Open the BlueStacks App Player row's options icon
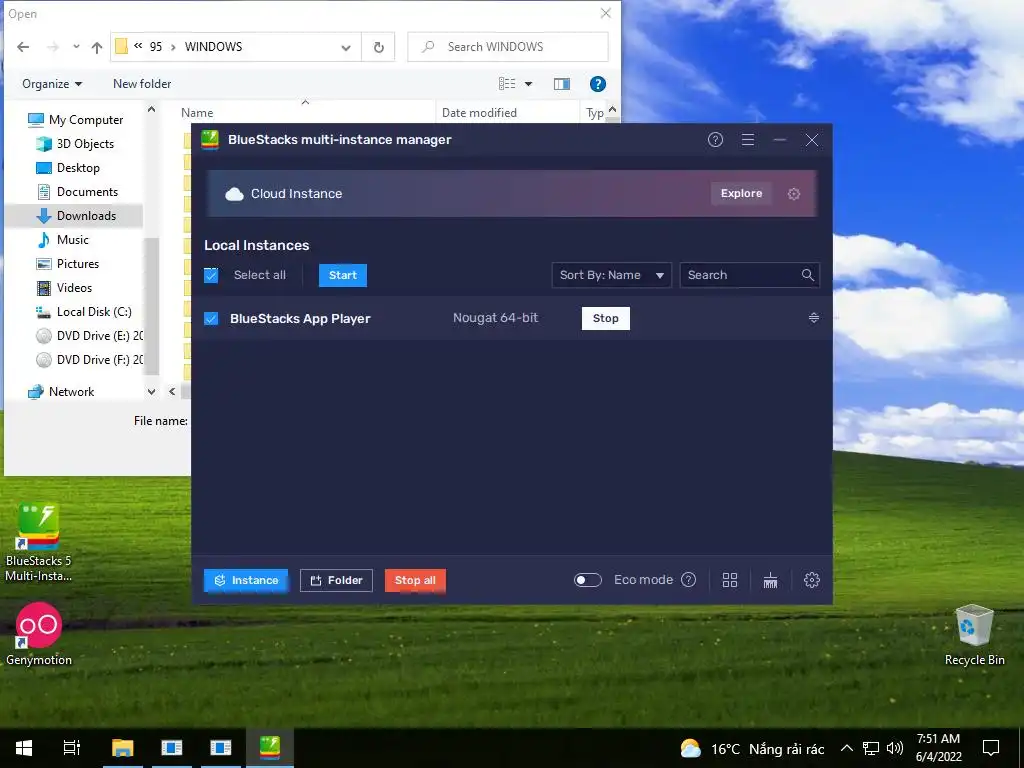The width and height of the screenshot is (1024, 768). click(814, 318)
